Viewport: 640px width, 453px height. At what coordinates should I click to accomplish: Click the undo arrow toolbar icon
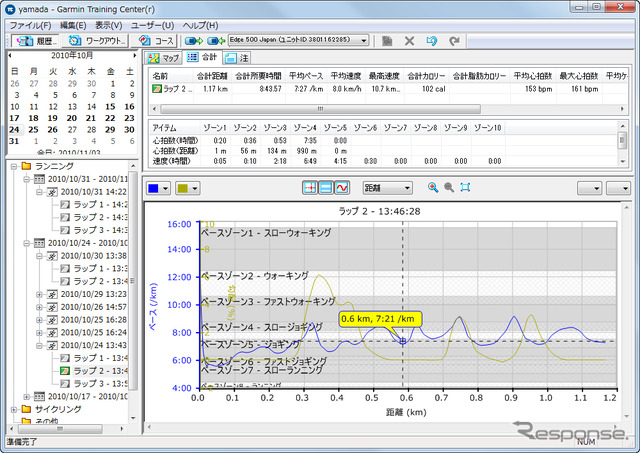click(431, 41)
